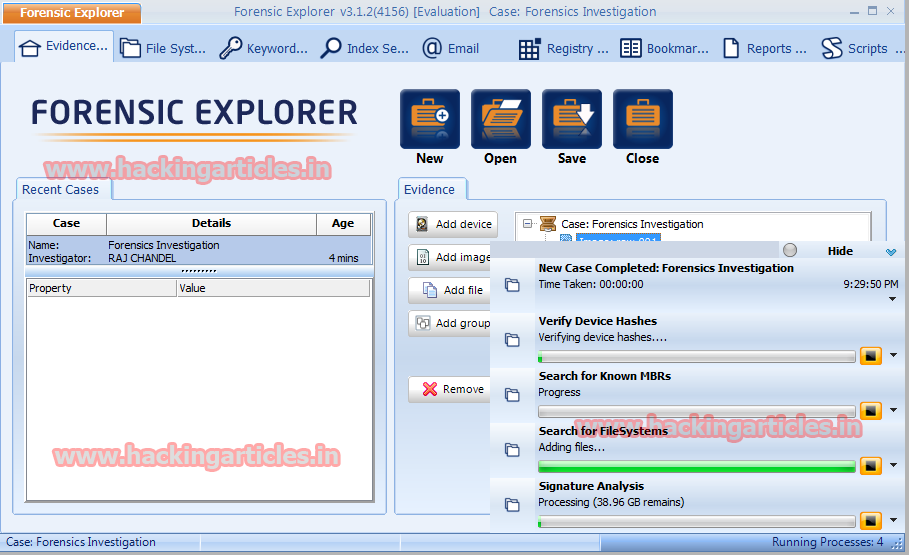
Task: Click the New case briefcase icon
Action: pos(430,119)
